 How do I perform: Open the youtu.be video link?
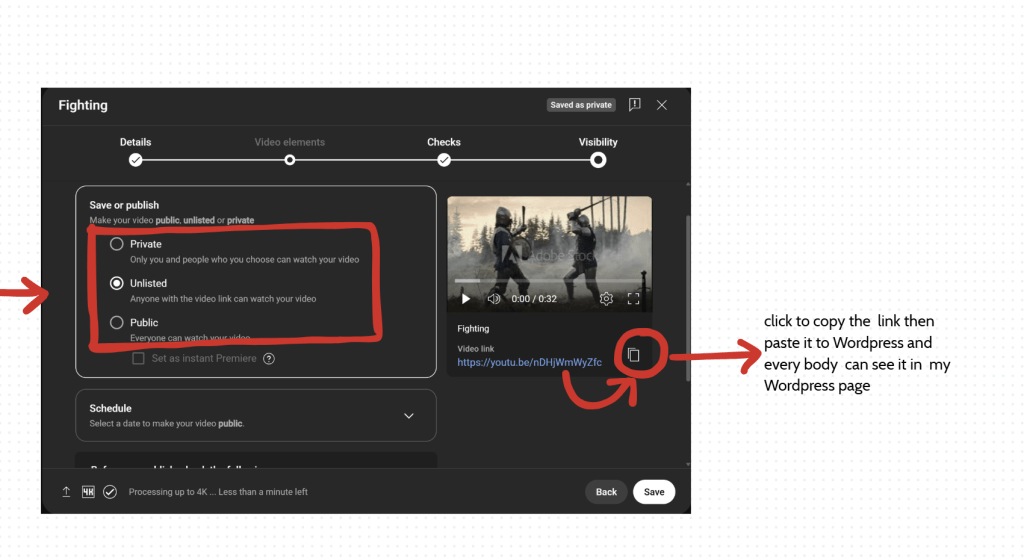coord(529,362)
